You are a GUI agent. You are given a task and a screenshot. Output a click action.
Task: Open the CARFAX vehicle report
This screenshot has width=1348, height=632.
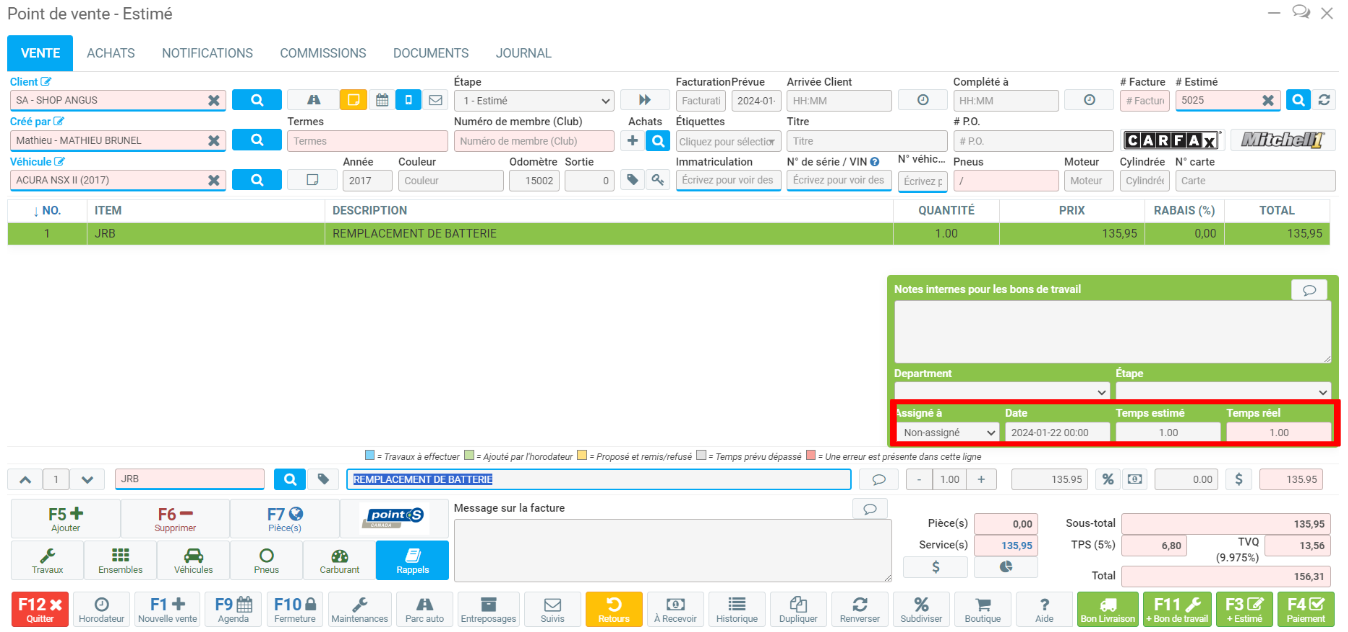tap(1171, 140)
